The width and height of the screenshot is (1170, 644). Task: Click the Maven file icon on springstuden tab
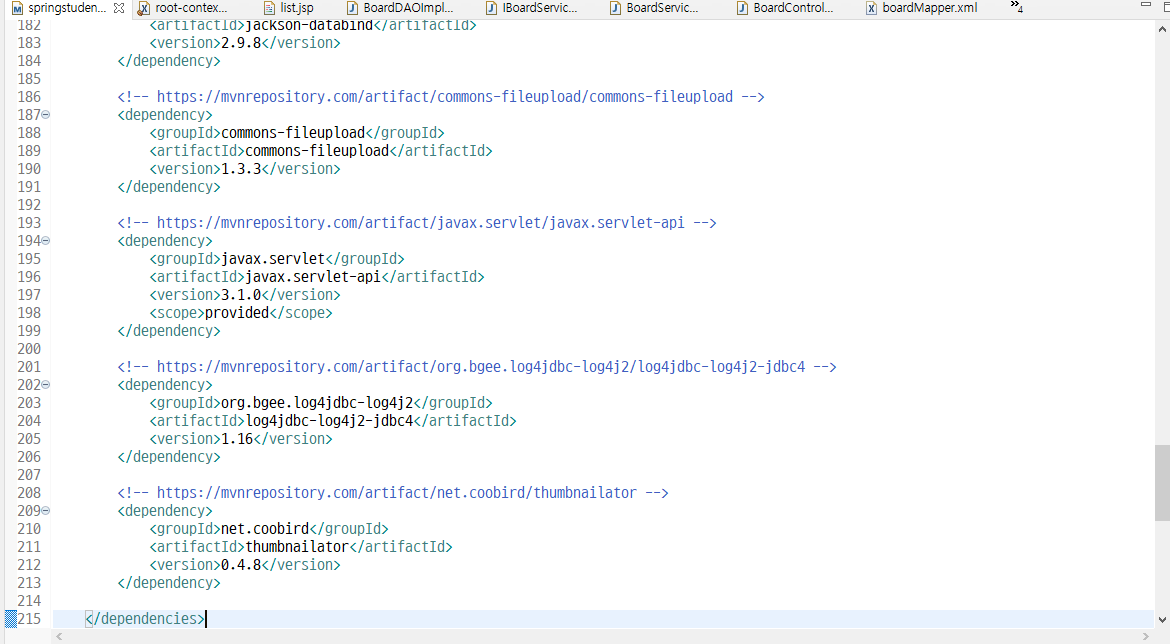[17, 9]
